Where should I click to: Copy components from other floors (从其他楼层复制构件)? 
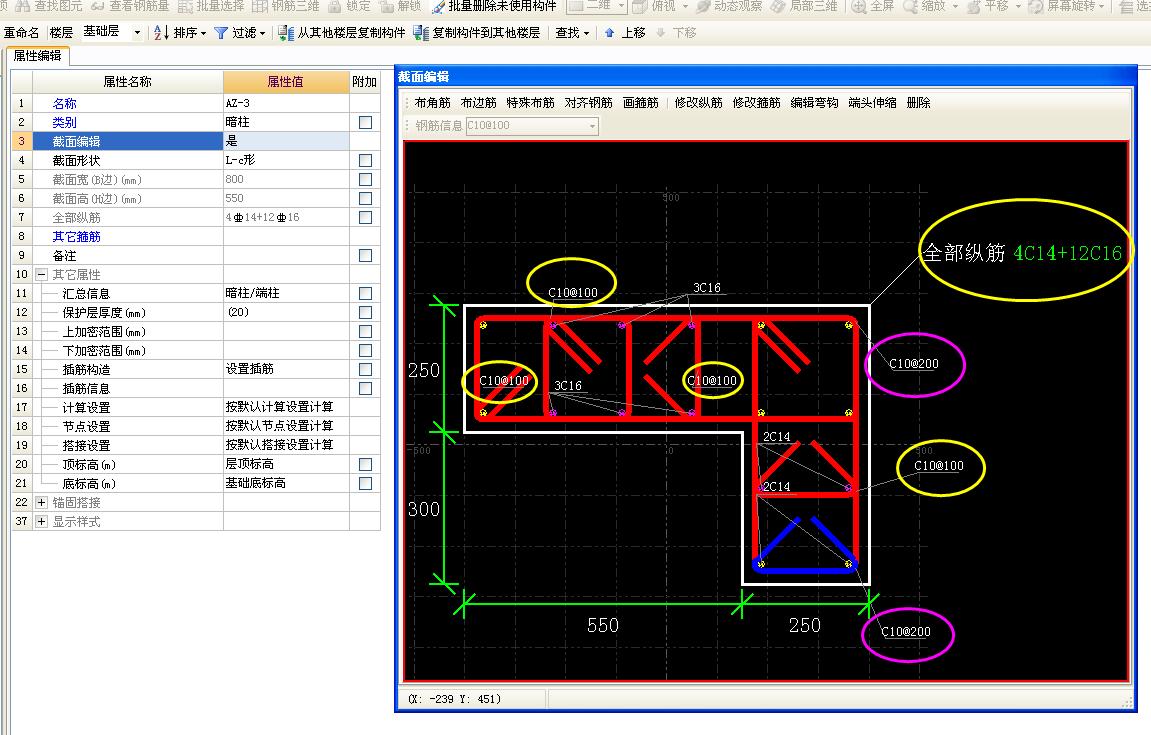pos(342,33)
